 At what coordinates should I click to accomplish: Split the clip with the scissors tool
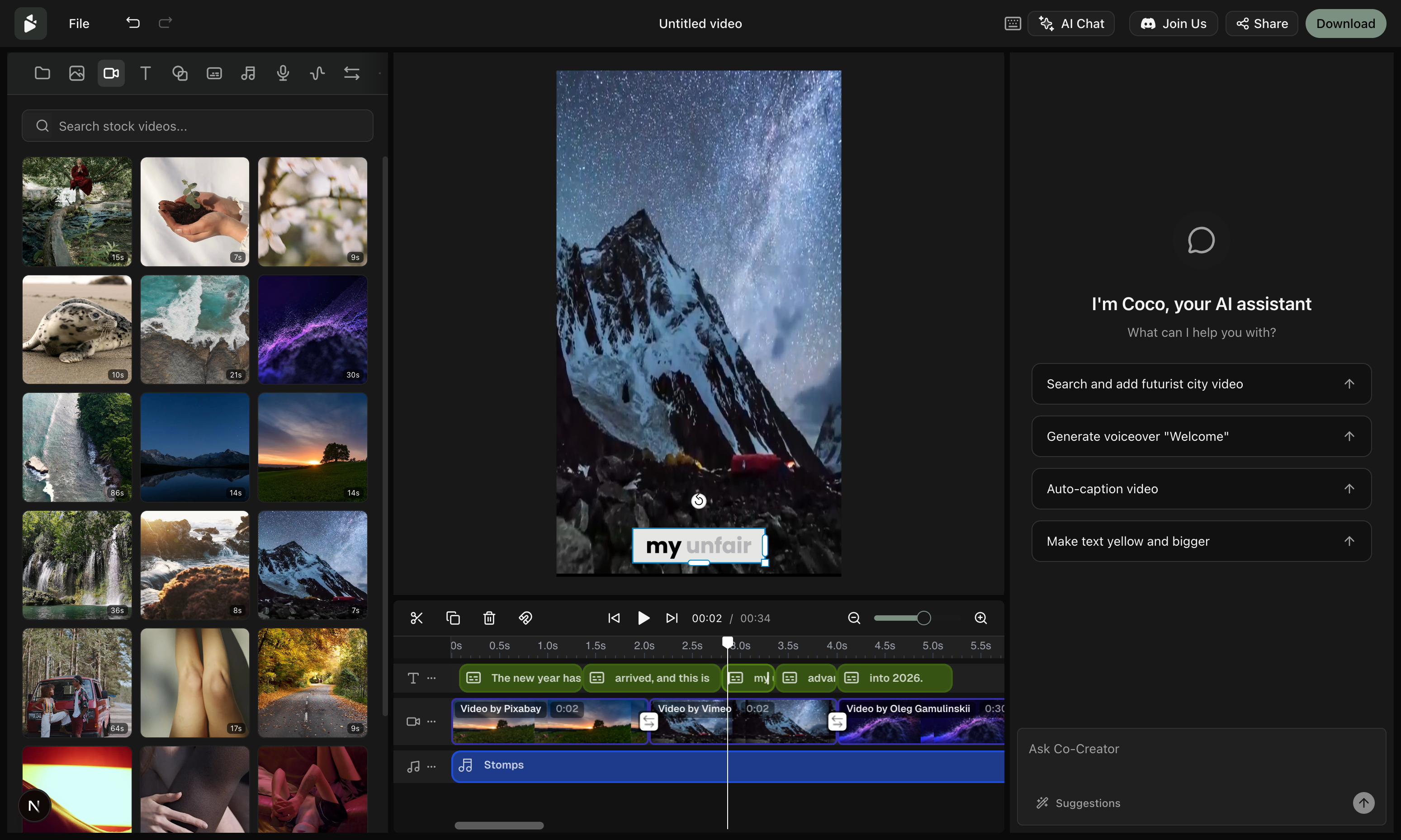coord(417,618)
